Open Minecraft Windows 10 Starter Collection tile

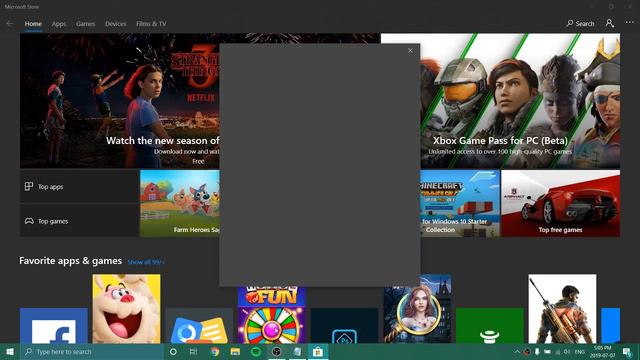(460, 203)
